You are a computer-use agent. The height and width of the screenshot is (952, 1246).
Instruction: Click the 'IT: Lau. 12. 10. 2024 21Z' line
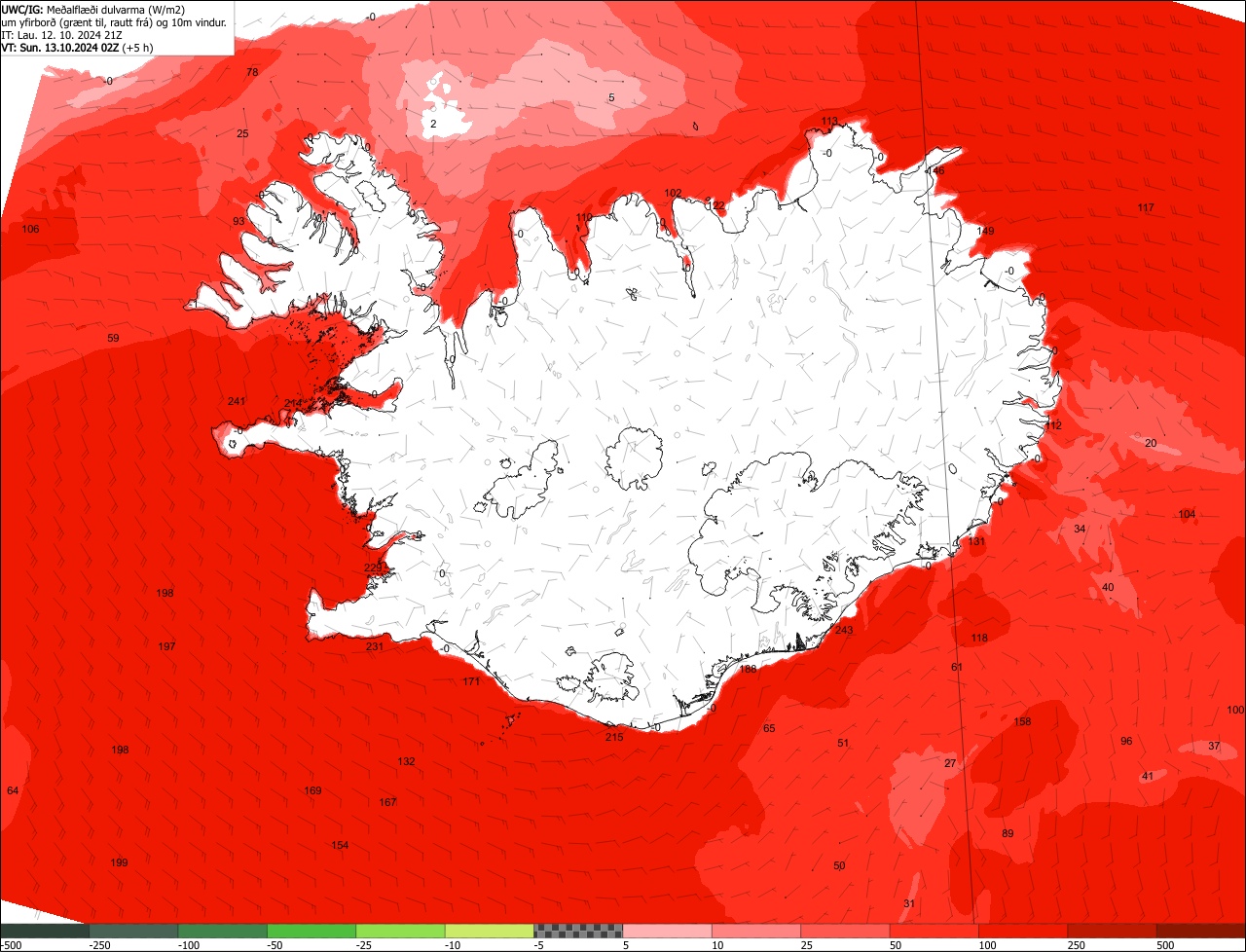pyautogui.click(x=60, y=34)
